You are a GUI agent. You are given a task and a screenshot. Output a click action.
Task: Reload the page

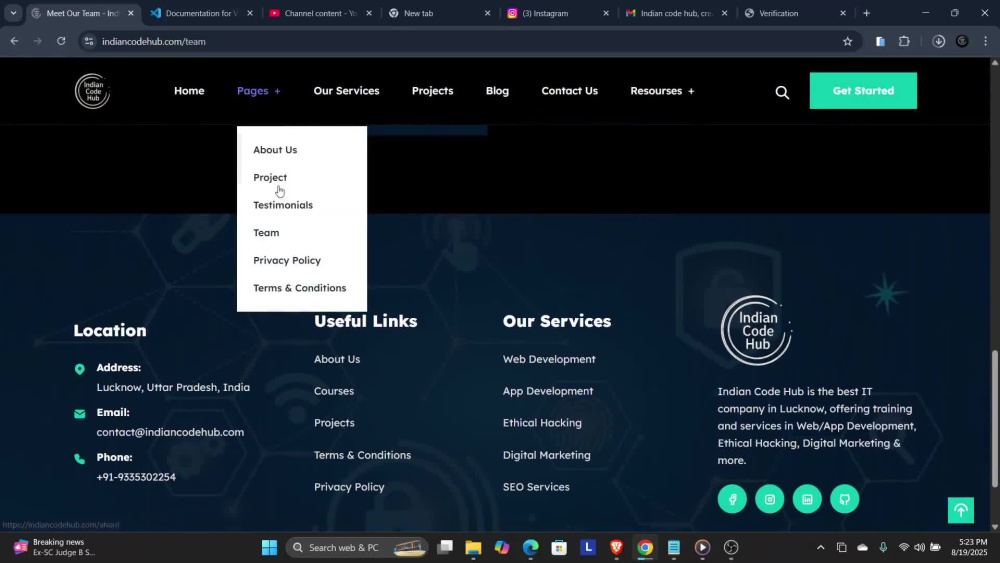tap(61, 41)
